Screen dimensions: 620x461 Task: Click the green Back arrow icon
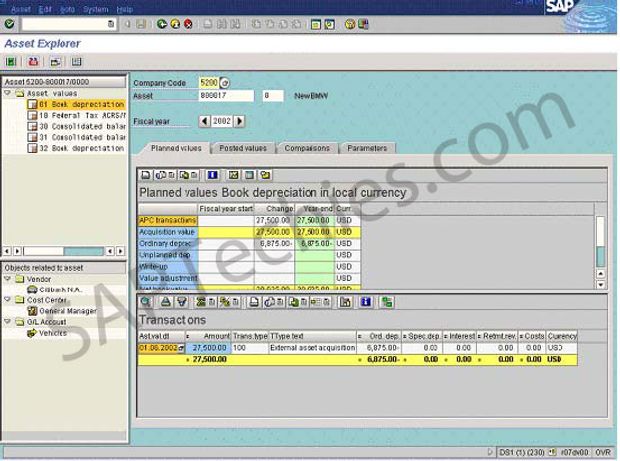click(x=161, y=24)
